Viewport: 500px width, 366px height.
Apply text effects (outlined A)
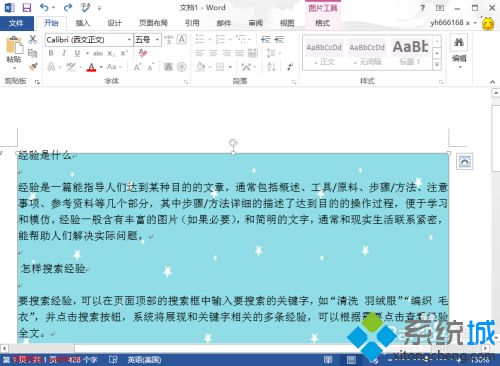51,67
